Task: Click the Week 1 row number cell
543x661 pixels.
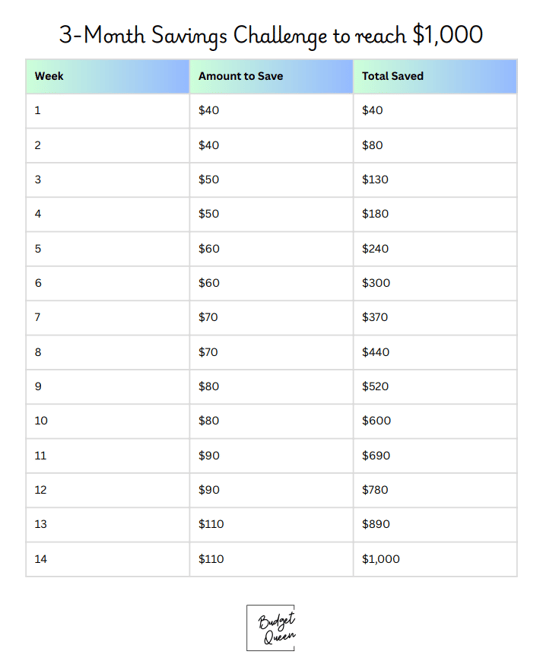Action: [x=108, y=111]
